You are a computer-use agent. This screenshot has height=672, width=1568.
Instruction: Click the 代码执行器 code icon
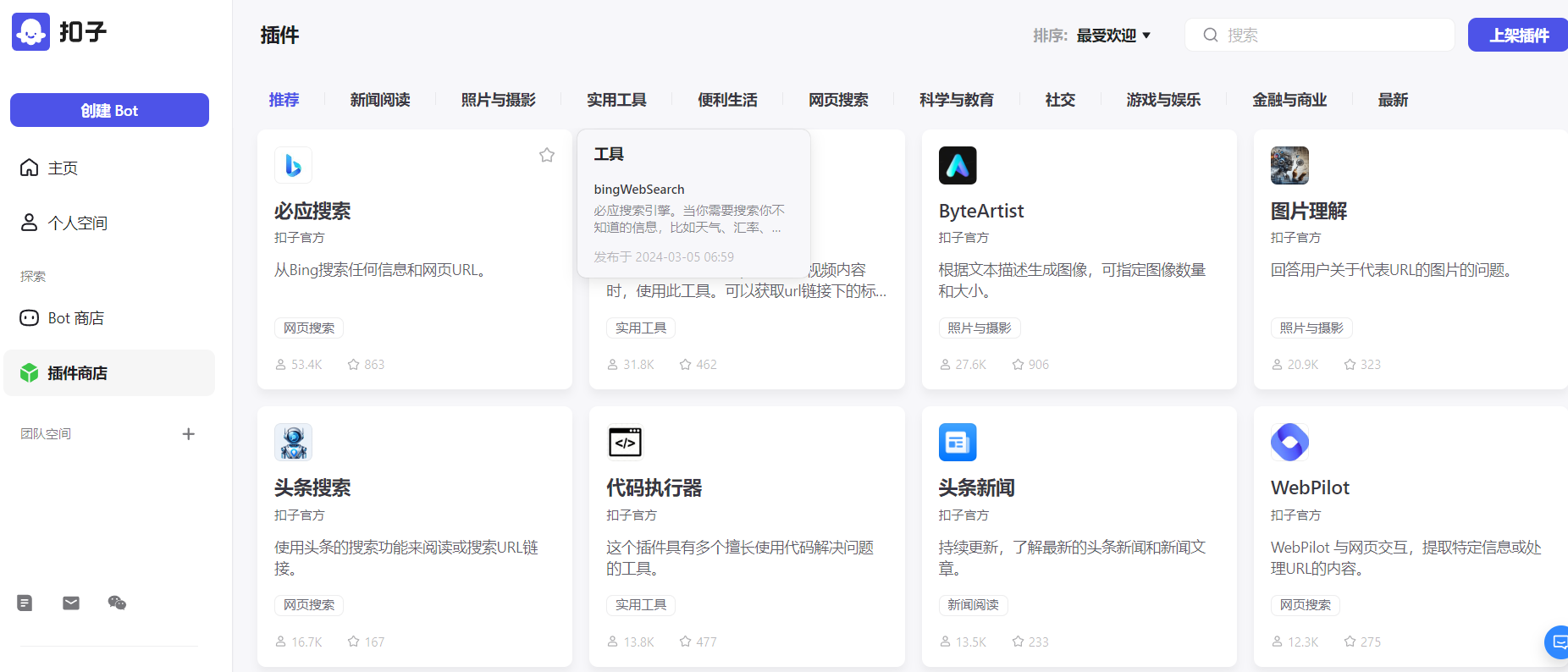(x=625, y=442)
